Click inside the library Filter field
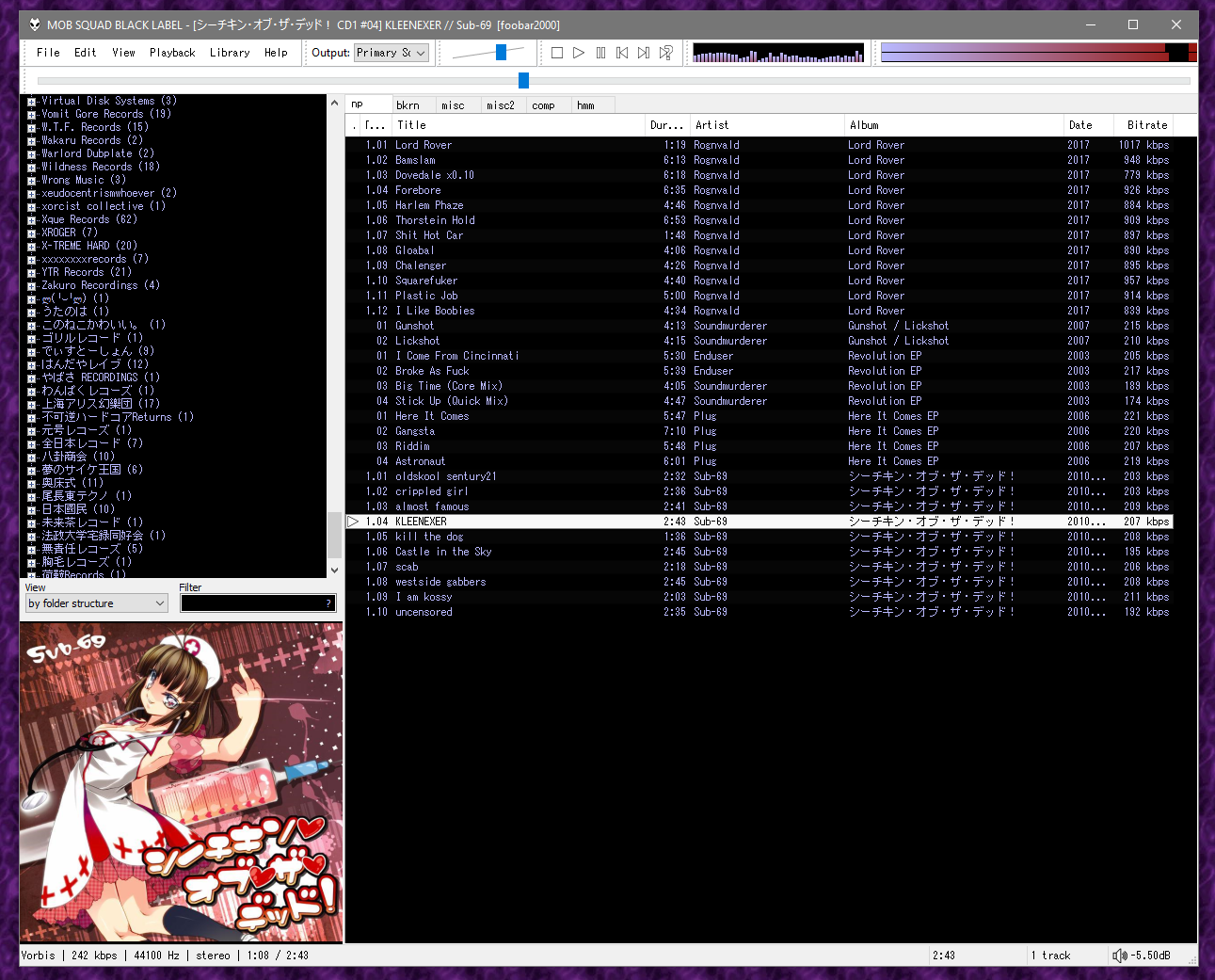 258,603
